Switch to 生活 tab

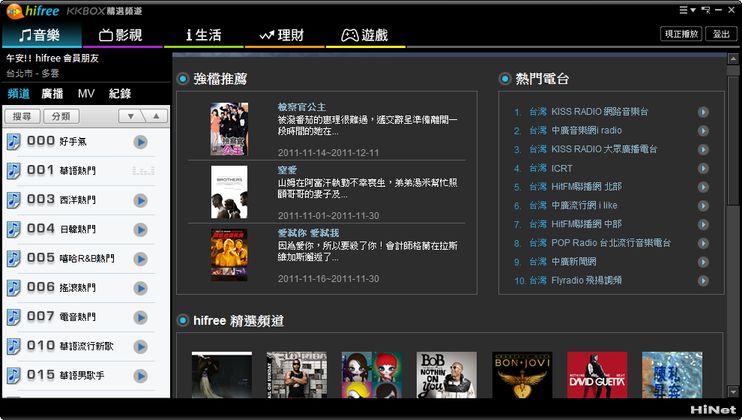[x=203, y=35]
